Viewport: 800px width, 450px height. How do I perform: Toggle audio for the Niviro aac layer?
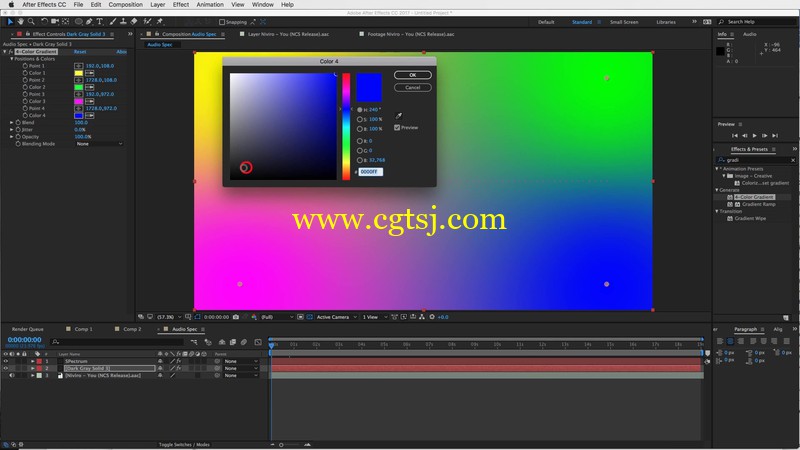12,376
